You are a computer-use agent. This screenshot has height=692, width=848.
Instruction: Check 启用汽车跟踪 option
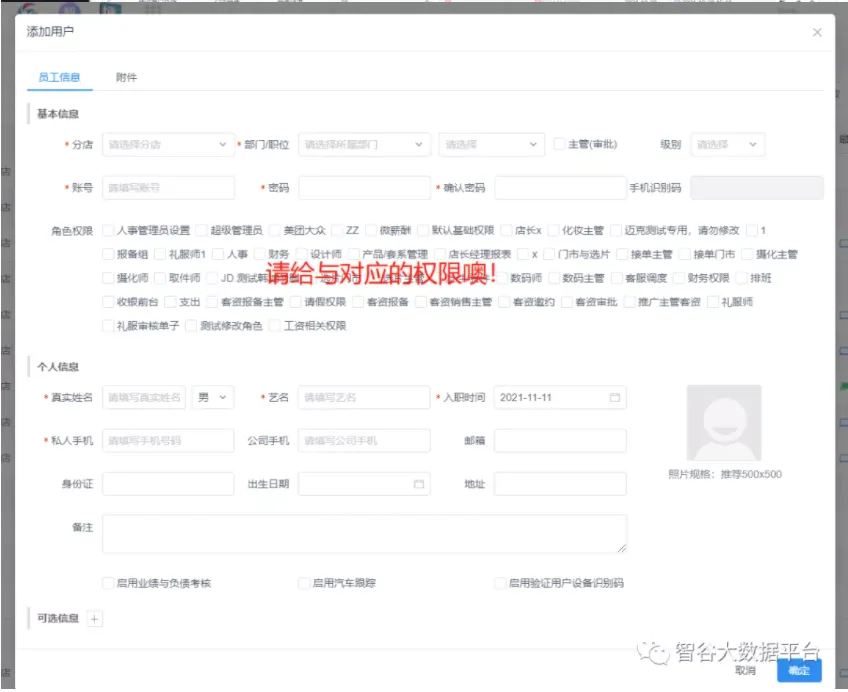[x=305, y=583]
